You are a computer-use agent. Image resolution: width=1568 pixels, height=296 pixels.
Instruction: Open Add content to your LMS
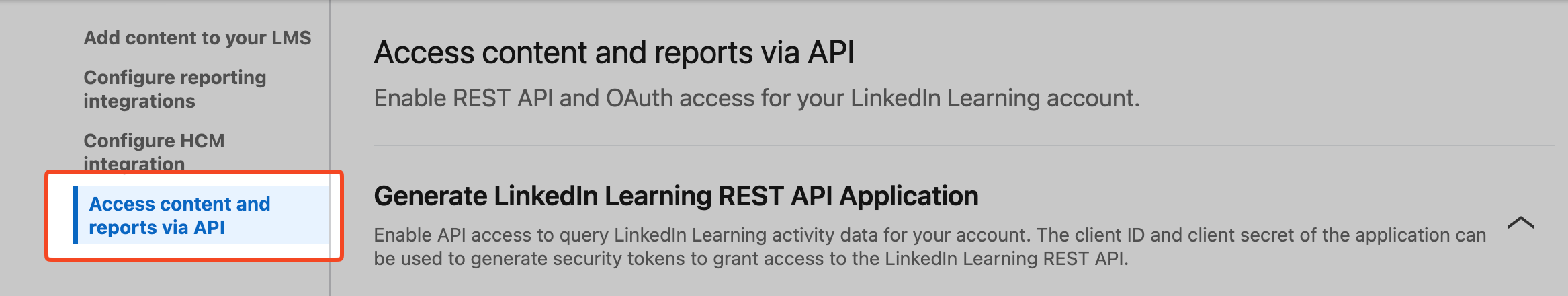(x=197, y=38)
